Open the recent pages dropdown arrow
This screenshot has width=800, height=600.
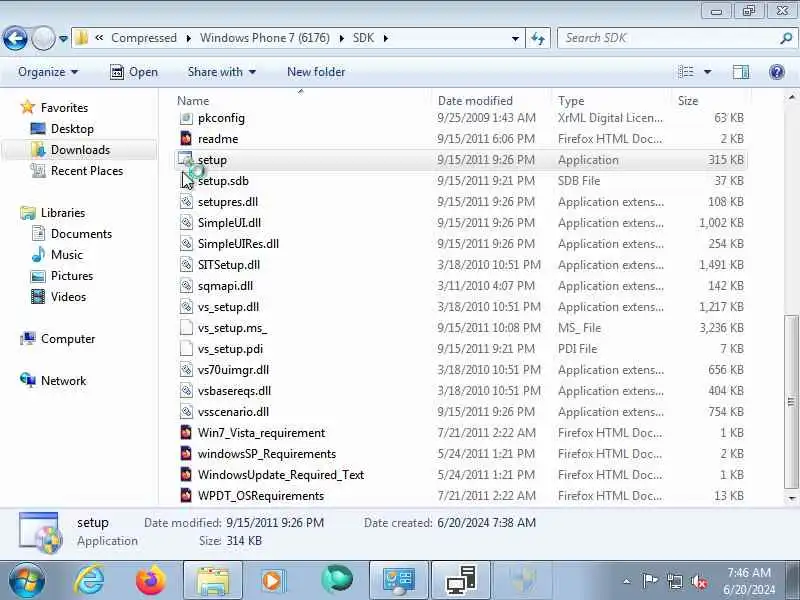[x=63, y=39]
